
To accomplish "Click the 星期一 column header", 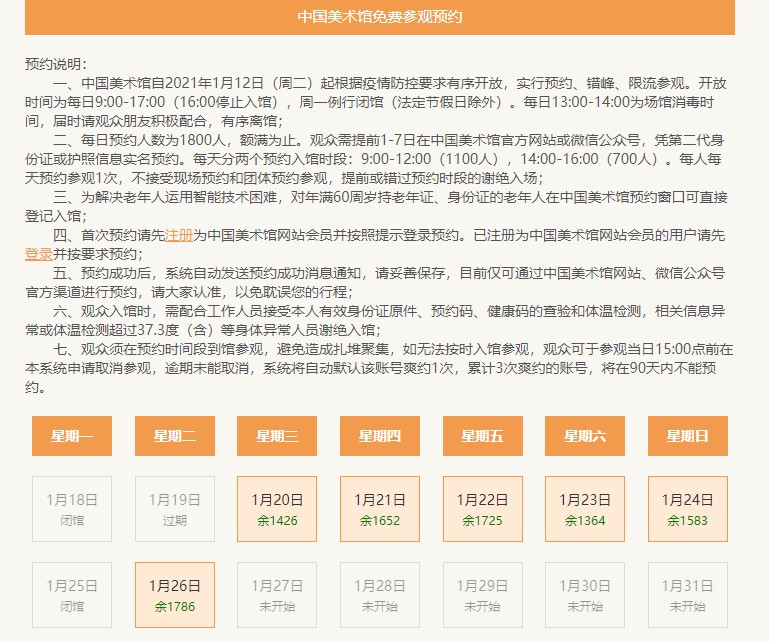I will click(72, 436).
